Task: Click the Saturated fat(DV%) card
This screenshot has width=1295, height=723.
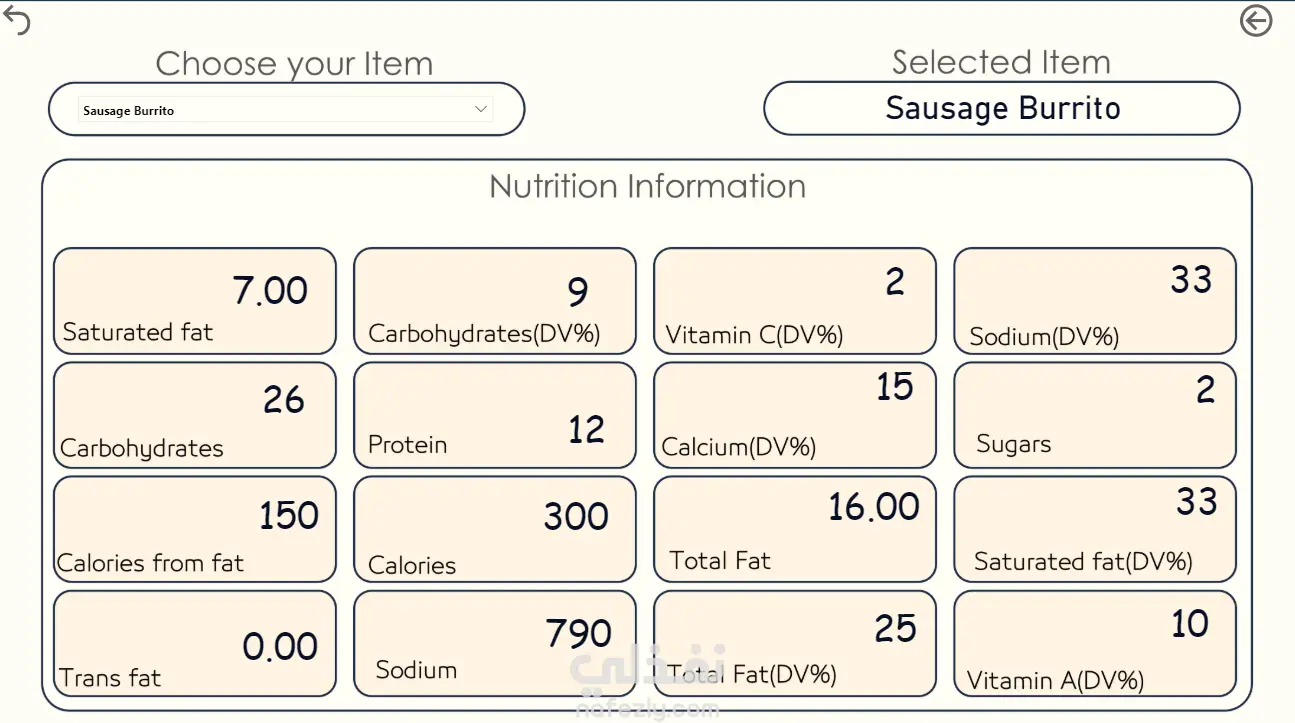Action: (1095, 529)
